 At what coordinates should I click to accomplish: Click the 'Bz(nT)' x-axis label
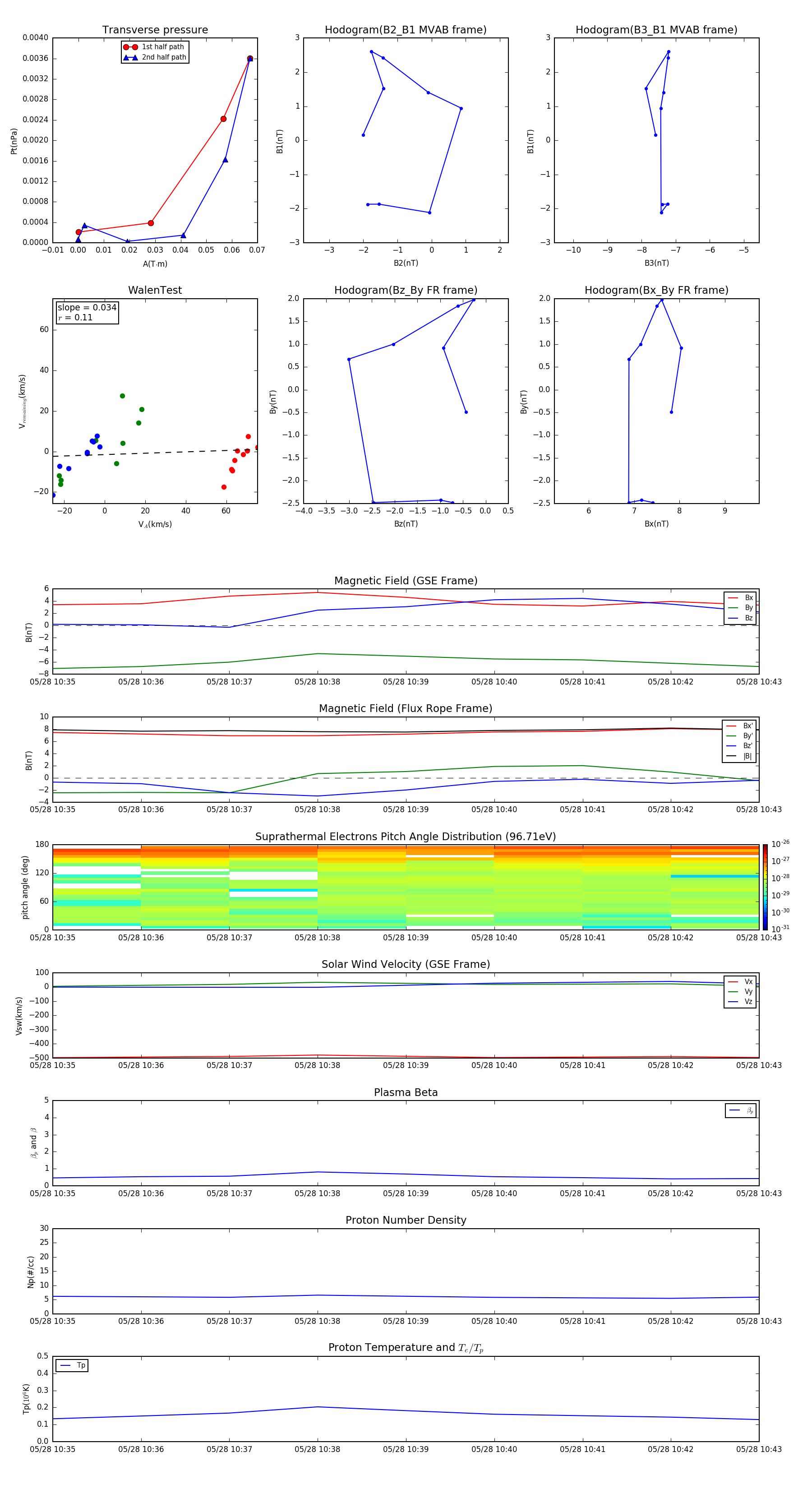tap(406, 524)
